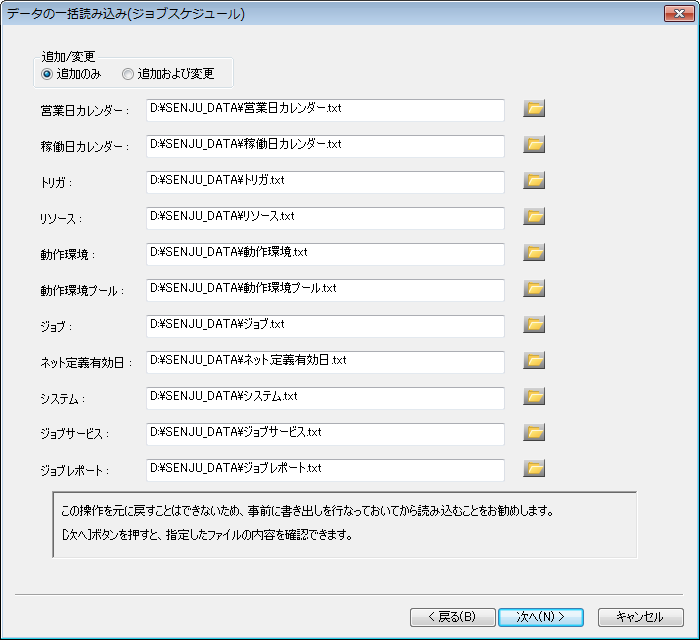
Task: Click the 稼働日カレンダー: label
Action: 85,147
